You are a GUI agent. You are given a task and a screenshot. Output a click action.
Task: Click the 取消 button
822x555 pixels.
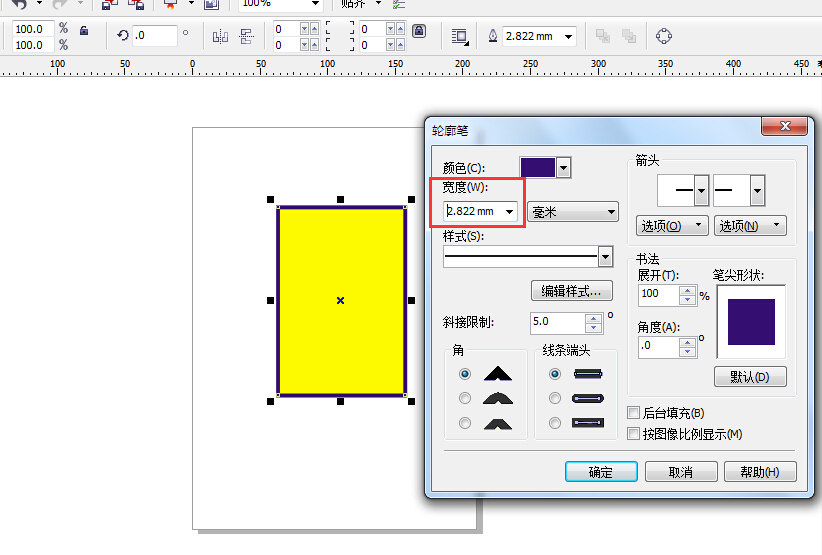tap(681, 472)
